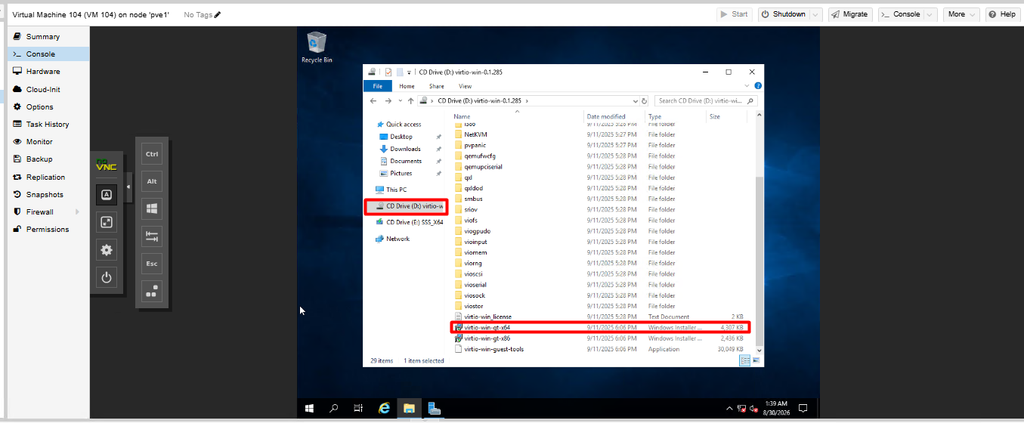Switch to Explorer Share tab
The width and height of the screenshot is (1024, 423).
(x=436, y=86)
